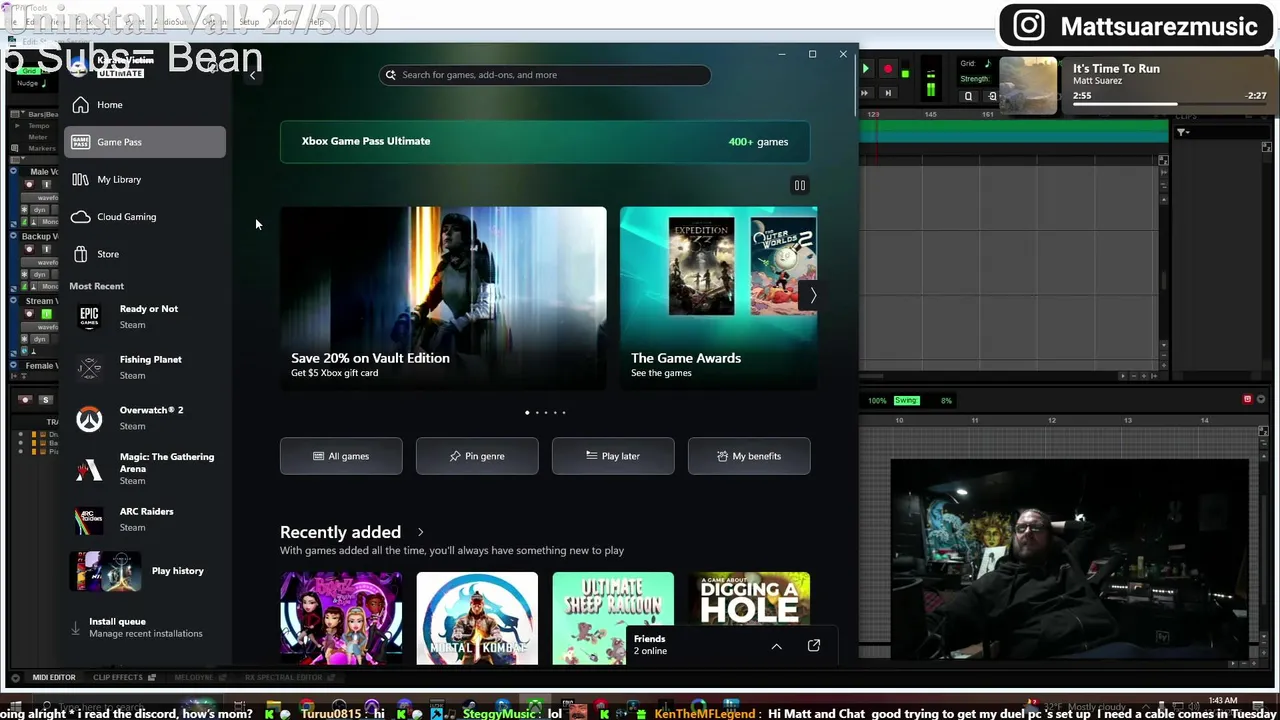Select Game Pass in Xbox sidebar

145,142
